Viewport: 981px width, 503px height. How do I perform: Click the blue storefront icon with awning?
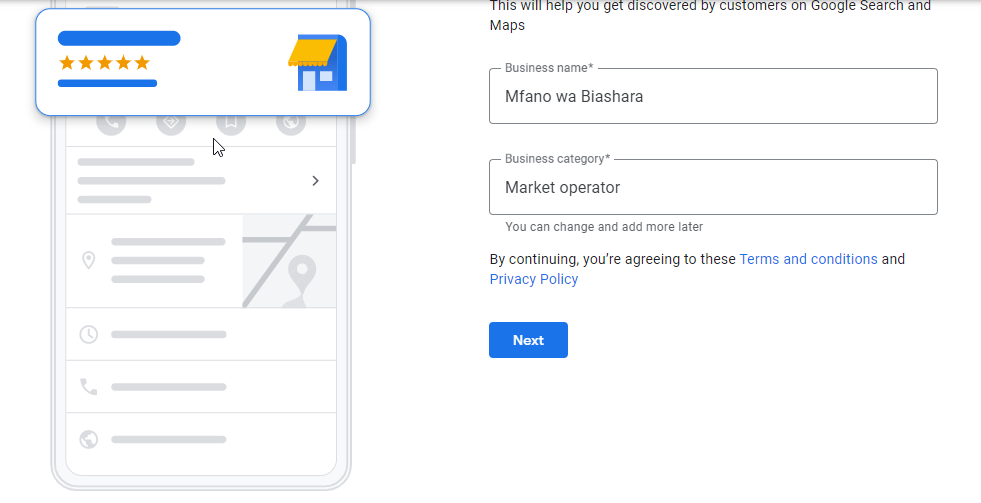pos(317,63)
